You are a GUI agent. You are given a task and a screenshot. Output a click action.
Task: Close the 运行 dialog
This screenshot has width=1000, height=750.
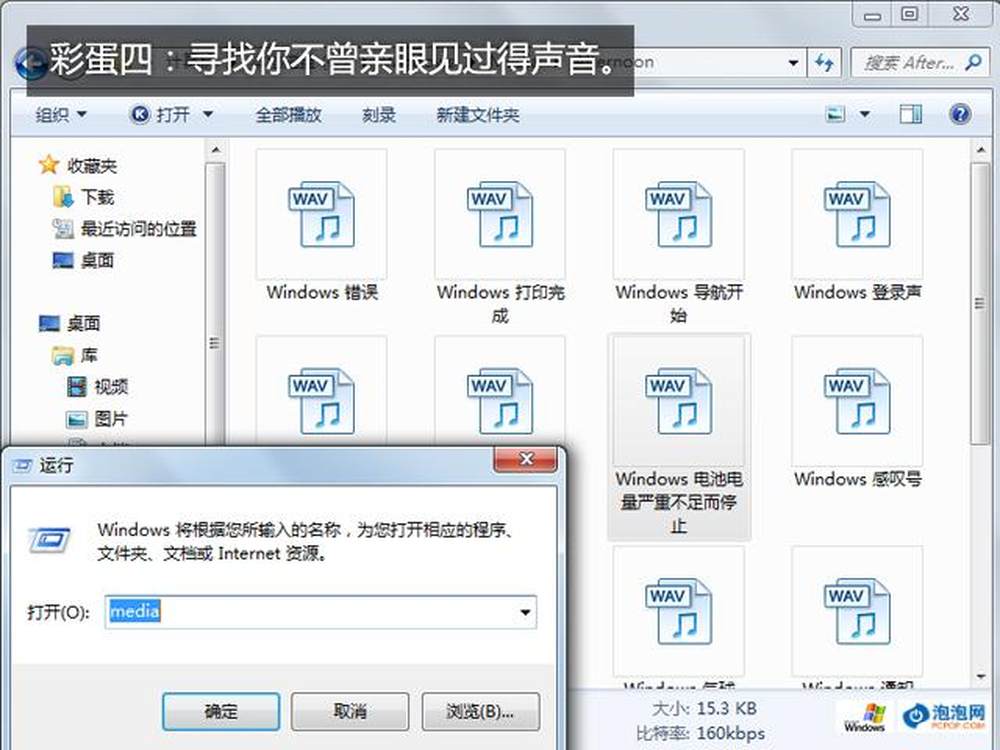click(x=526, y=459)
